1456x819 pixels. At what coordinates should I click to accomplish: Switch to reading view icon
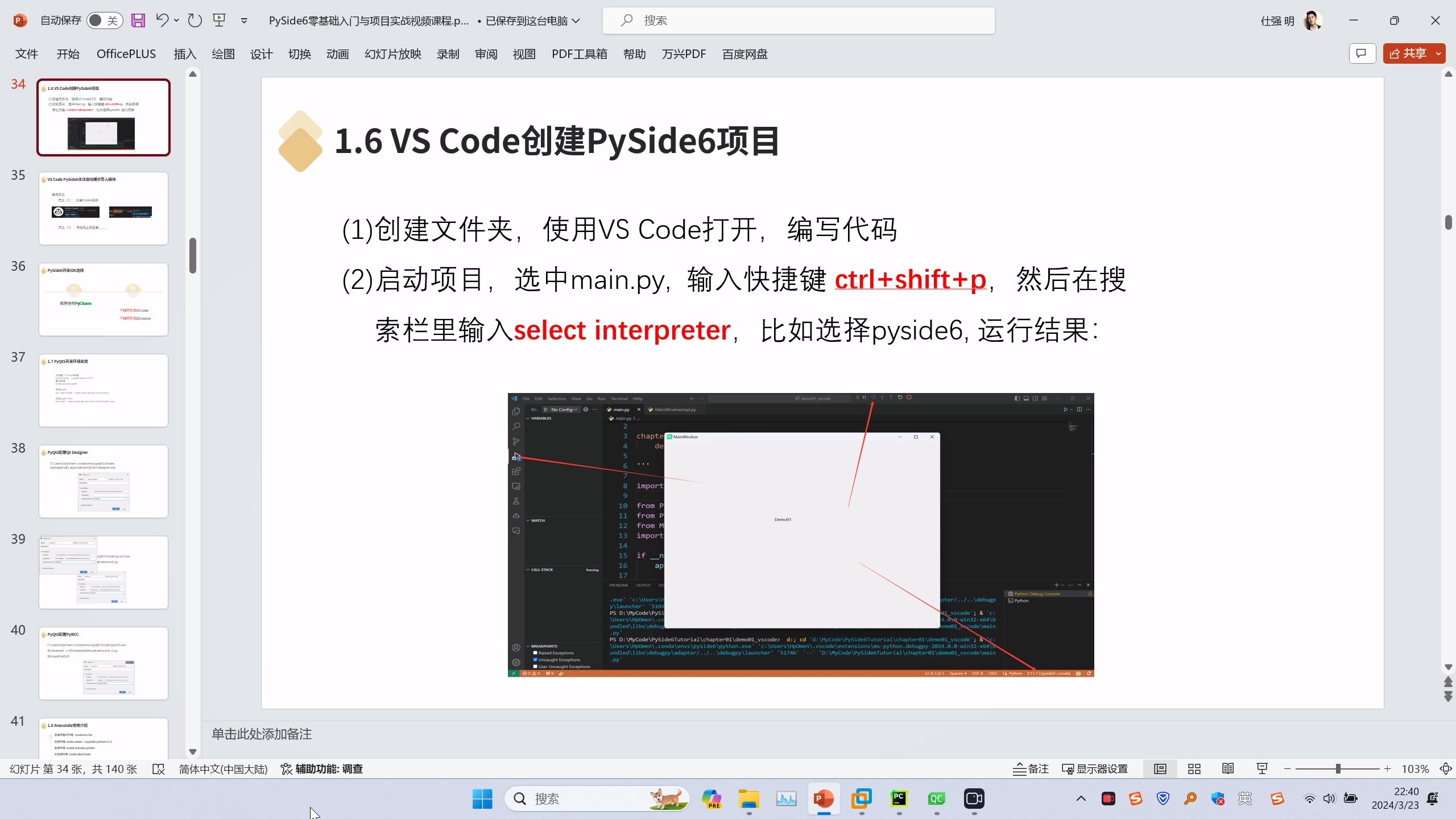[x=1227, y=768]
